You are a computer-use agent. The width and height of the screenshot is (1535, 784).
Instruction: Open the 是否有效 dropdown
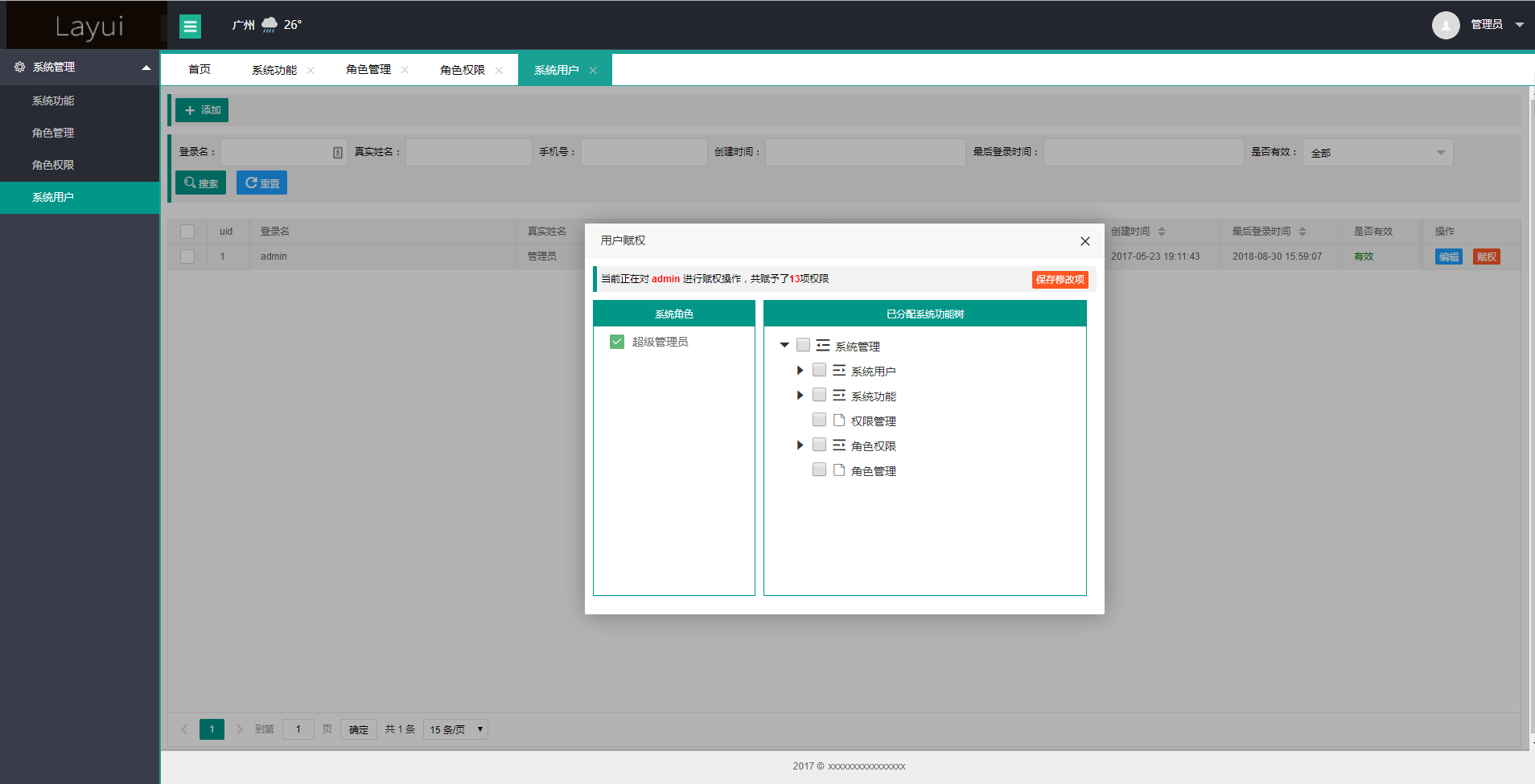pyautogui.click(x=1378, y=152)
